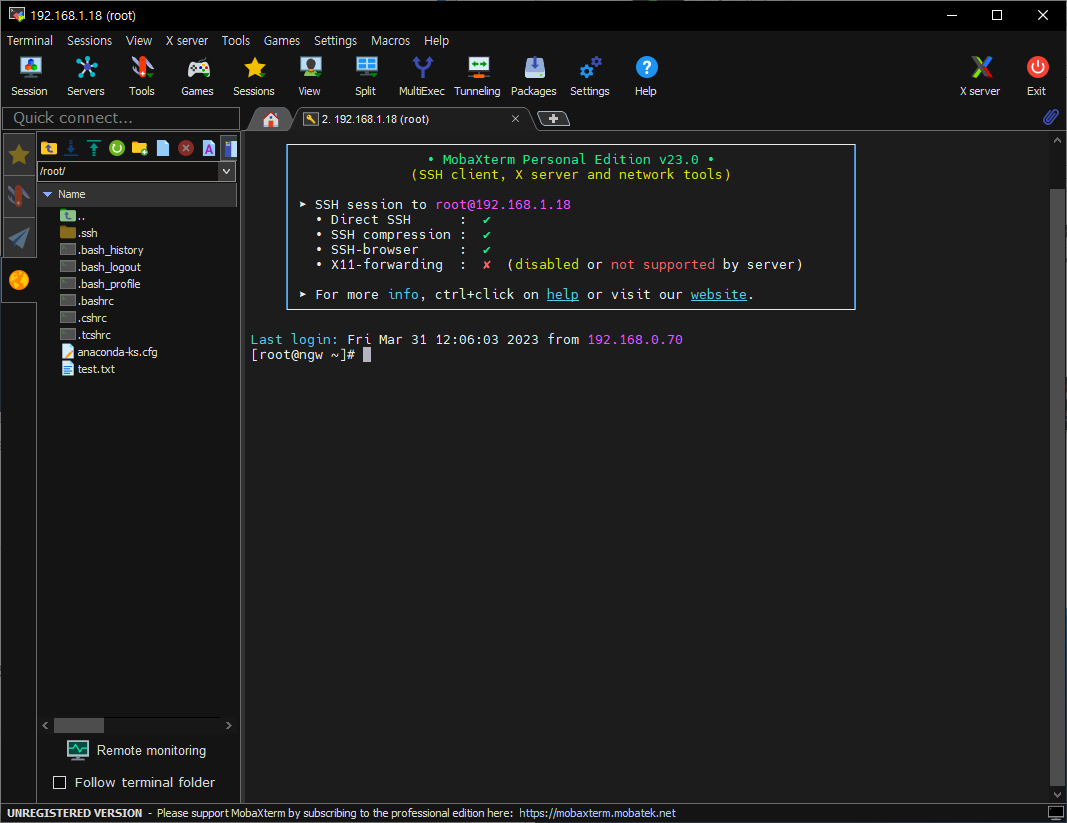Image resolution: width=1067 pixels, height=823 pixels.
Task: Switch to the Home tab
Action: (x=271, y=119)
